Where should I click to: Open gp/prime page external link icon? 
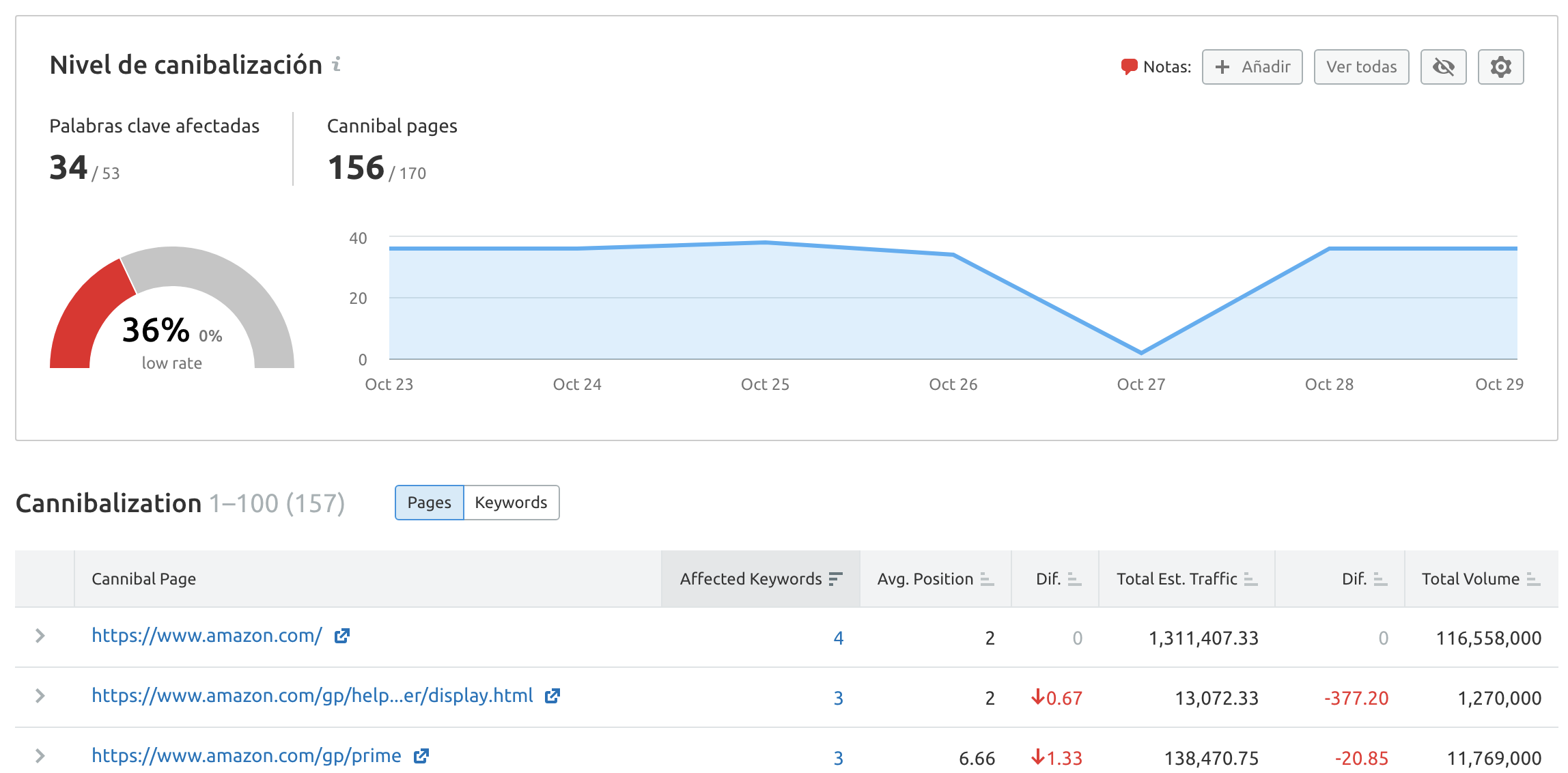pyautogui.click(x=421, y=756)
